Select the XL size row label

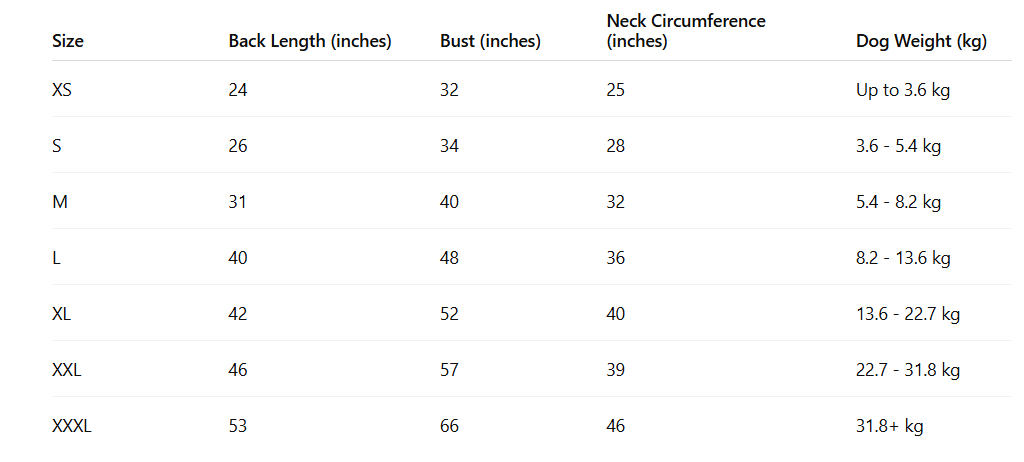point(62,314)
